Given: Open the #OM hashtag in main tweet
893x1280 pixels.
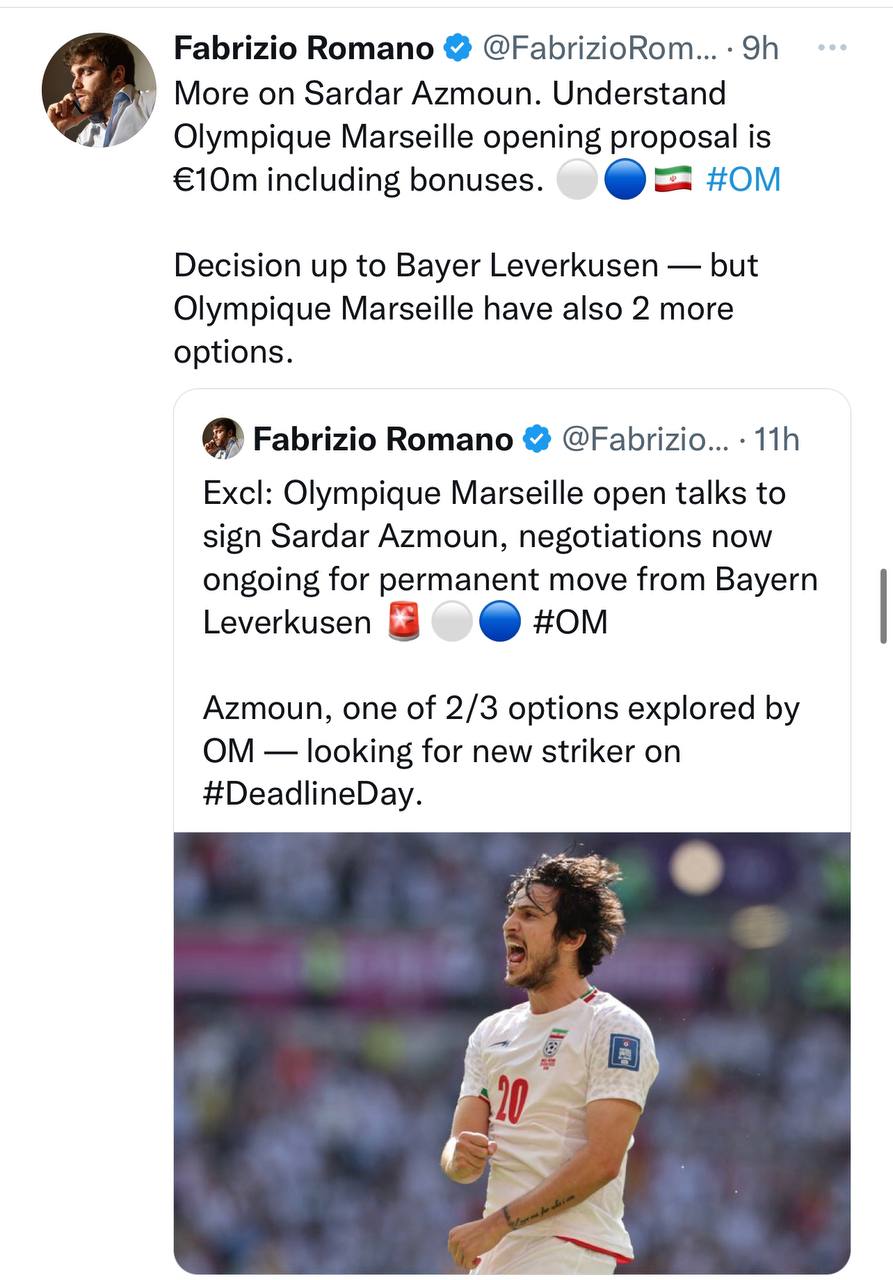Looking at the screenshot, I should pos(742,180).
